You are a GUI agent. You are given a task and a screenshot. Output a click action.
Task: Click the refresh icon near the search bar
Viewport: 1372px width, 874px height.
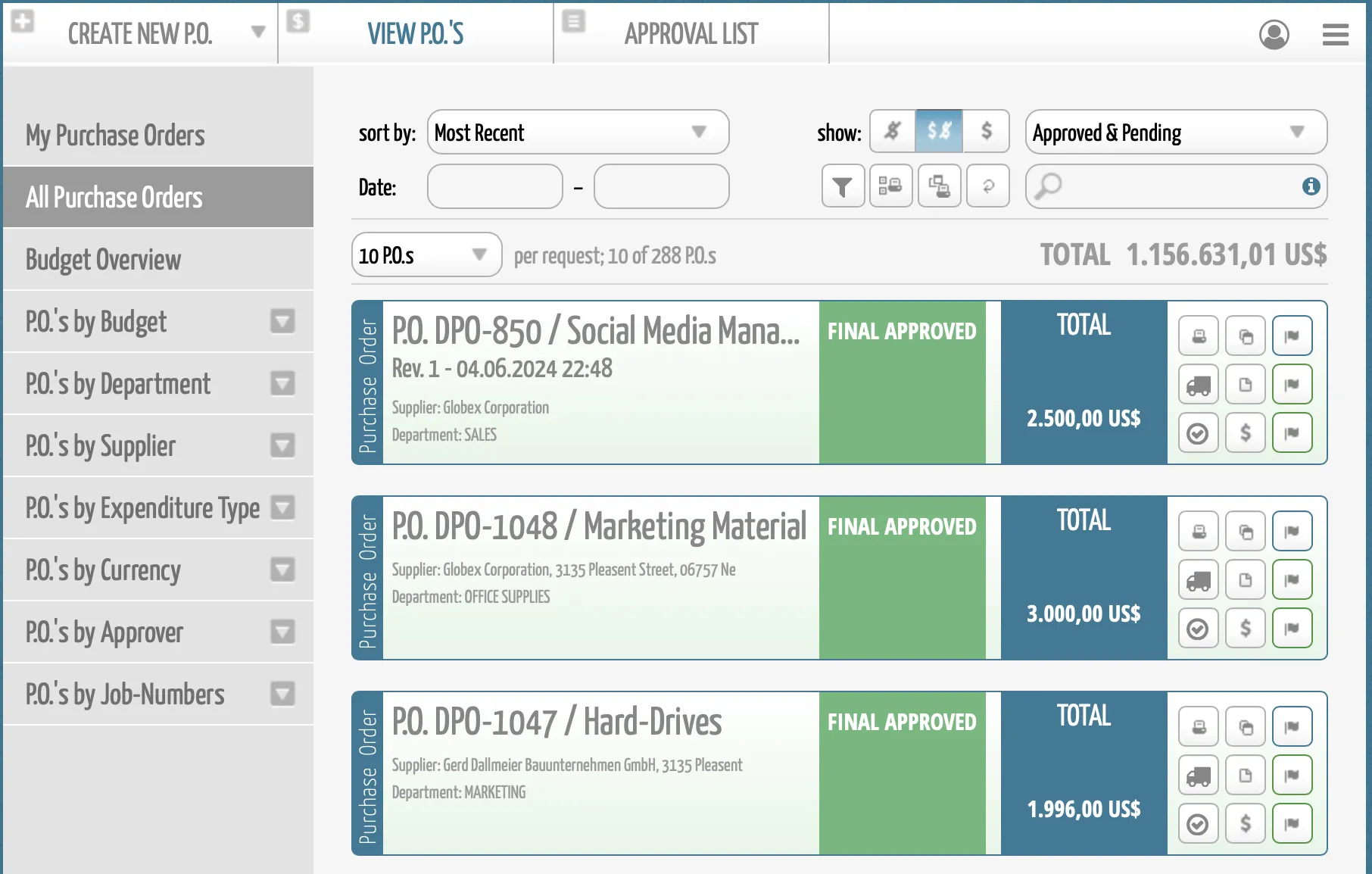(x=987, y=186)
